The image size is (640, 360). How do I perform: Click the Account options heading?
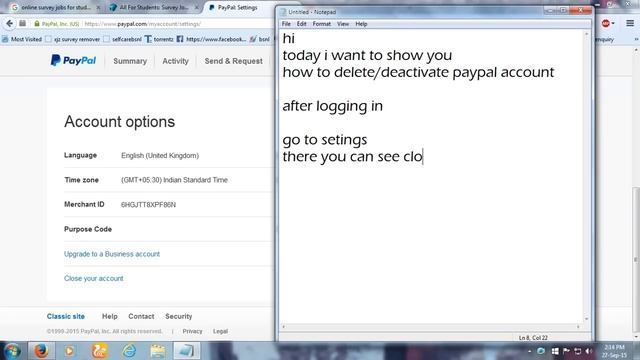[120, 122]
